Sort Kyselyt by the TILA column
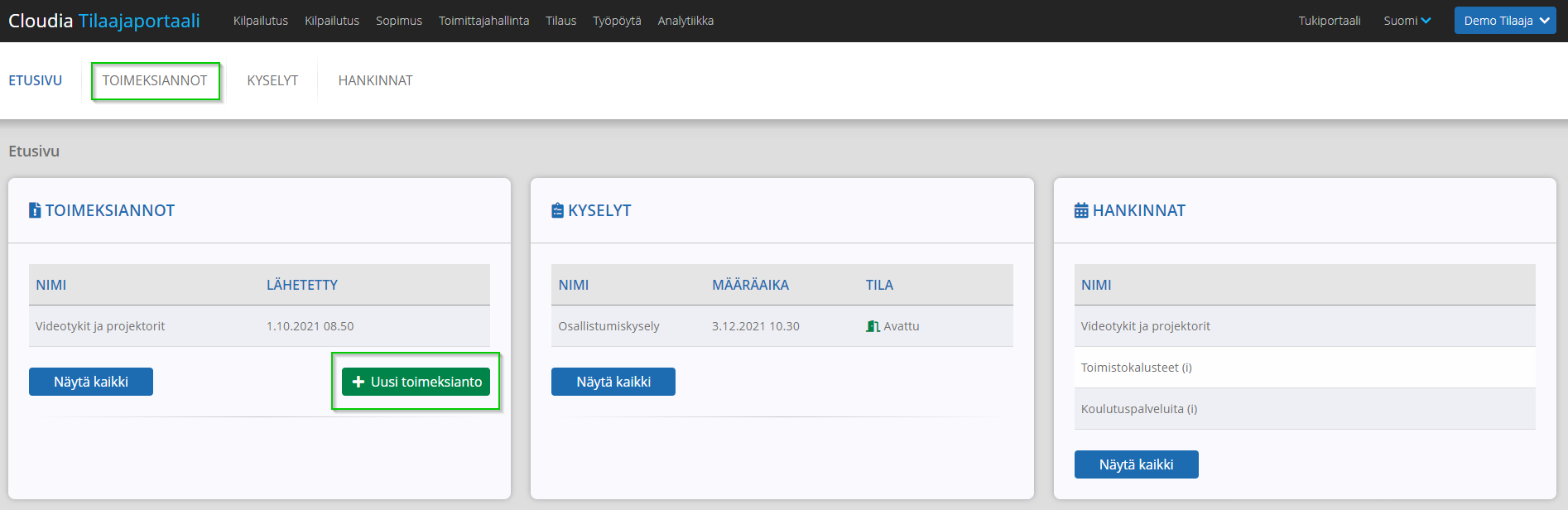This screenshot has width=1568, height=510. (879, 285)
